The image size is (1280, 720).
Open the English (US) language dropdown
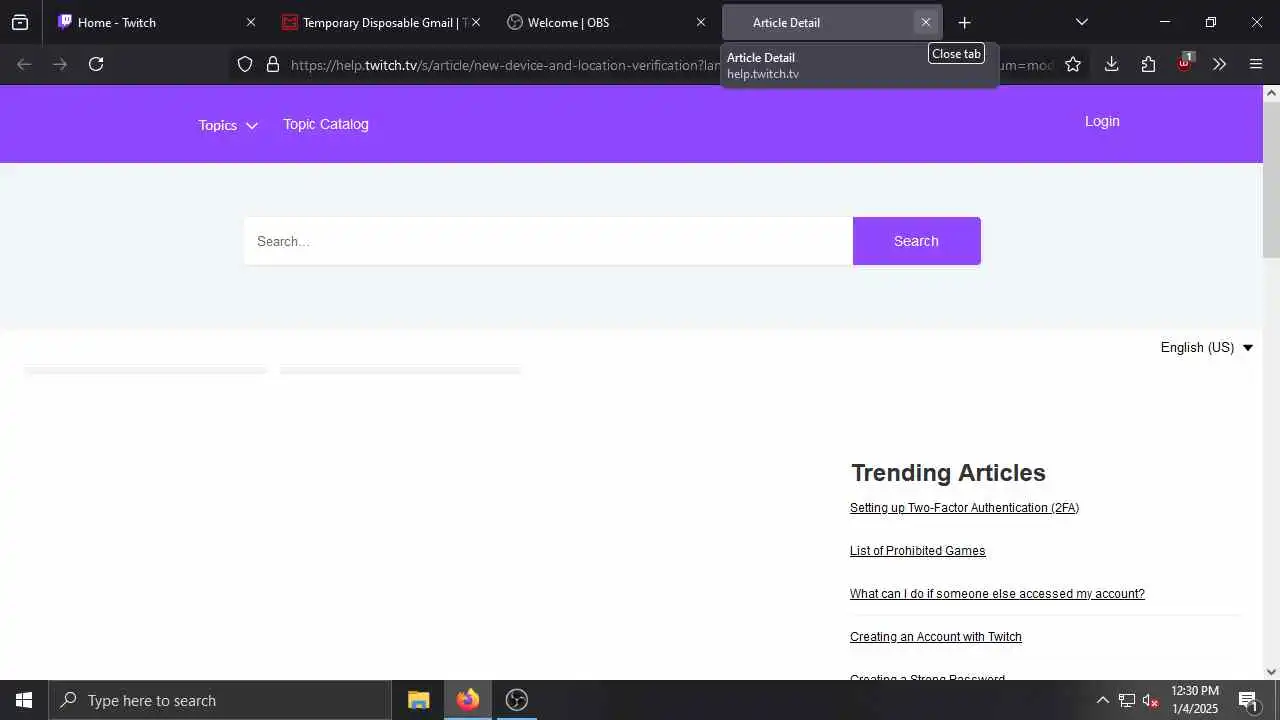click(x=1206, y=348)
